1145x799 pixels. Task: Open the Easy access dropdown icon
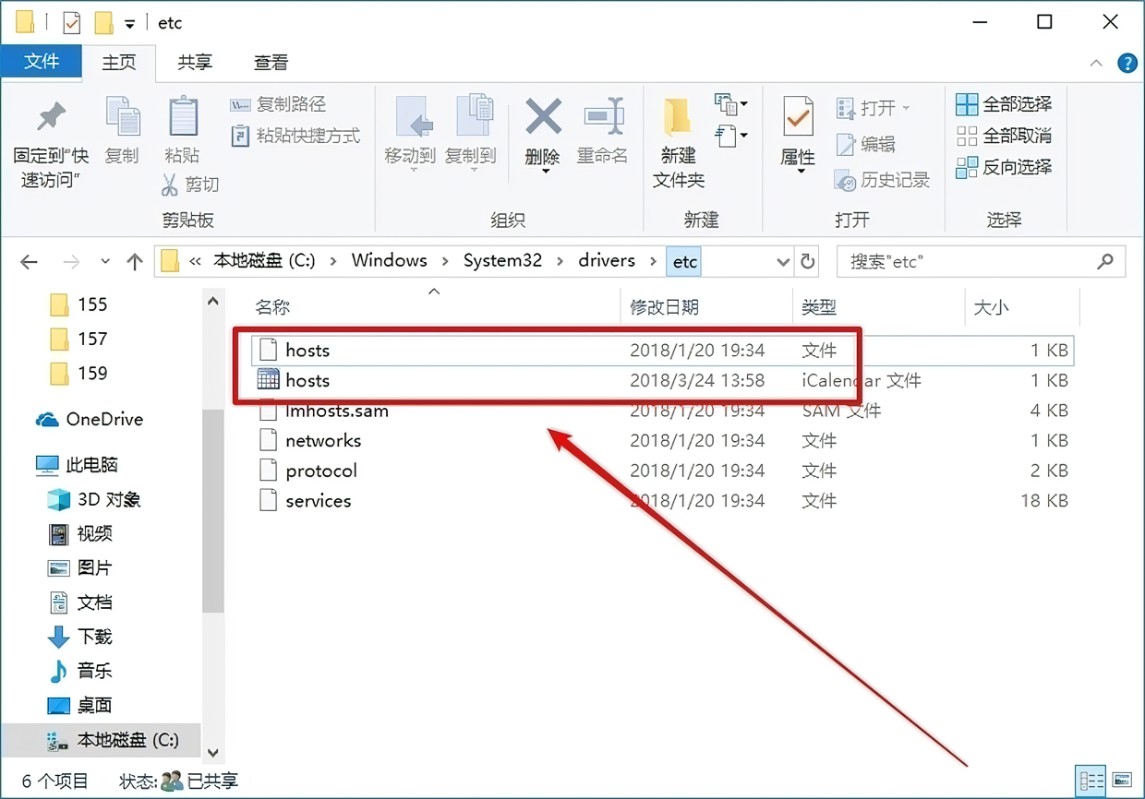point(731,136)
